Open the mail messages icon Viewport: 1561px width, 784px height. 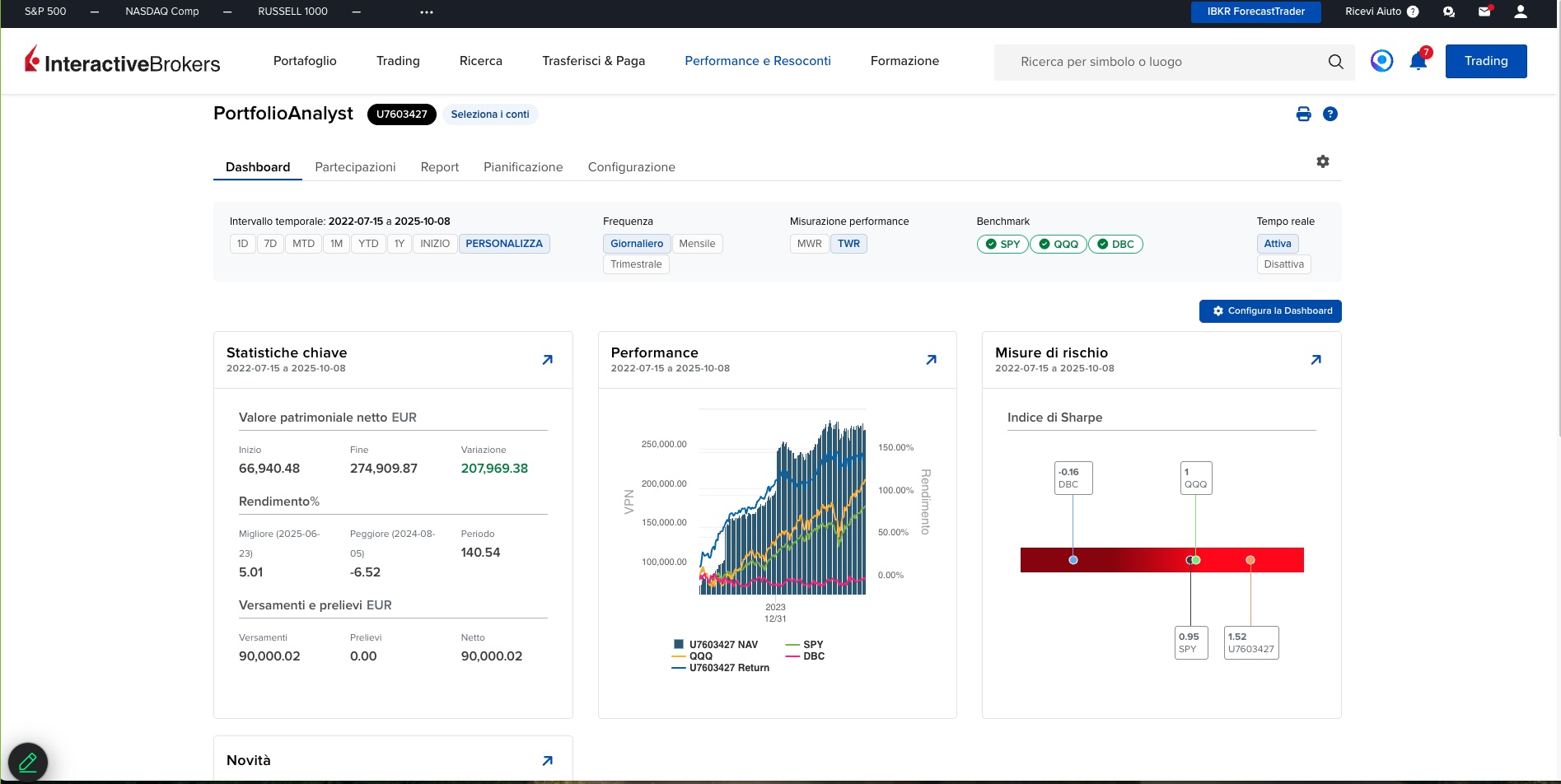pyautogui.click(x=1484, y=12)
